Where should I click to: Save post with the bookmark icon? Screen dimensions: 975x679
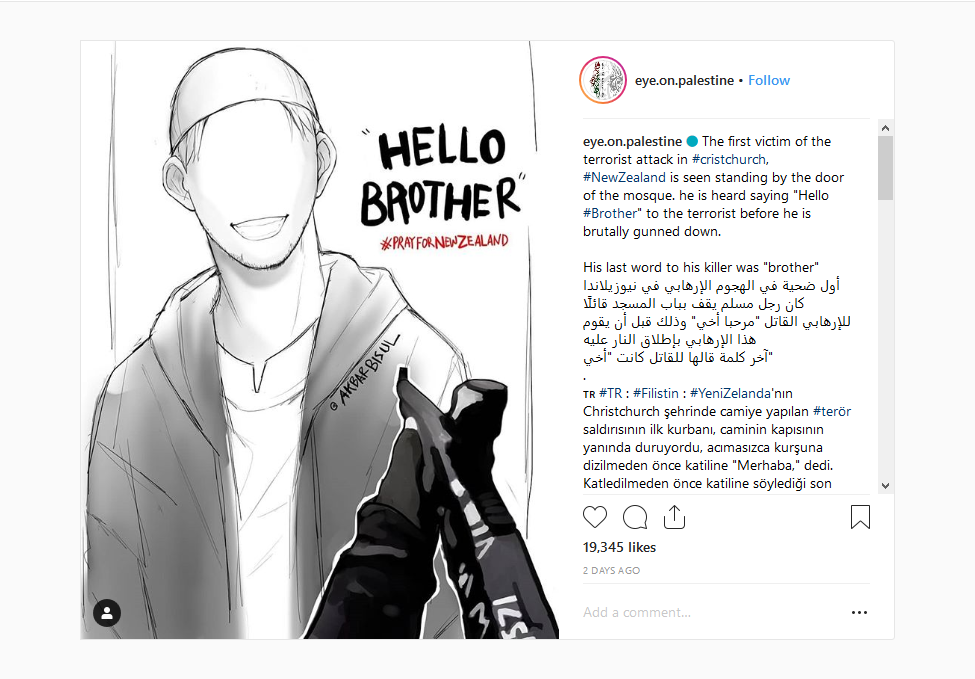pos(860,517)
